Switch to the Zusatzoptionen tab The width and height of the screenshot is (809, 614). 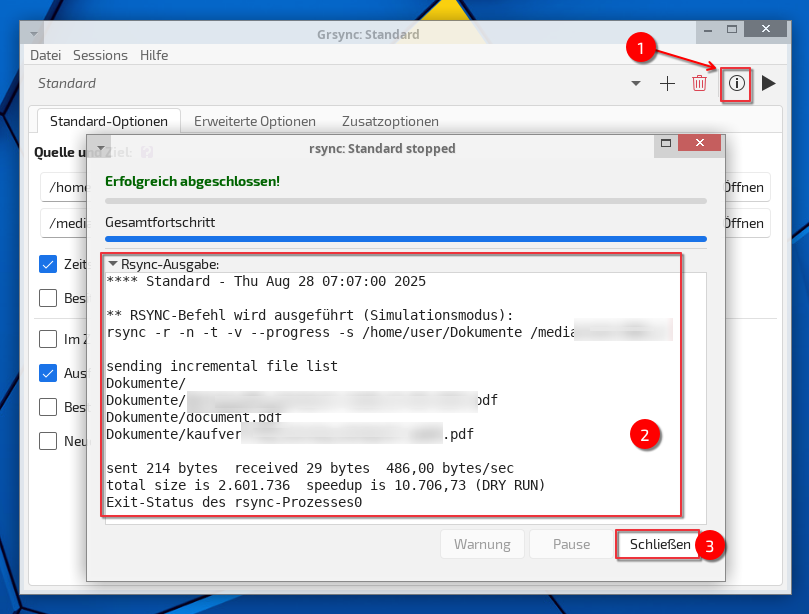(x=391, y=121)
